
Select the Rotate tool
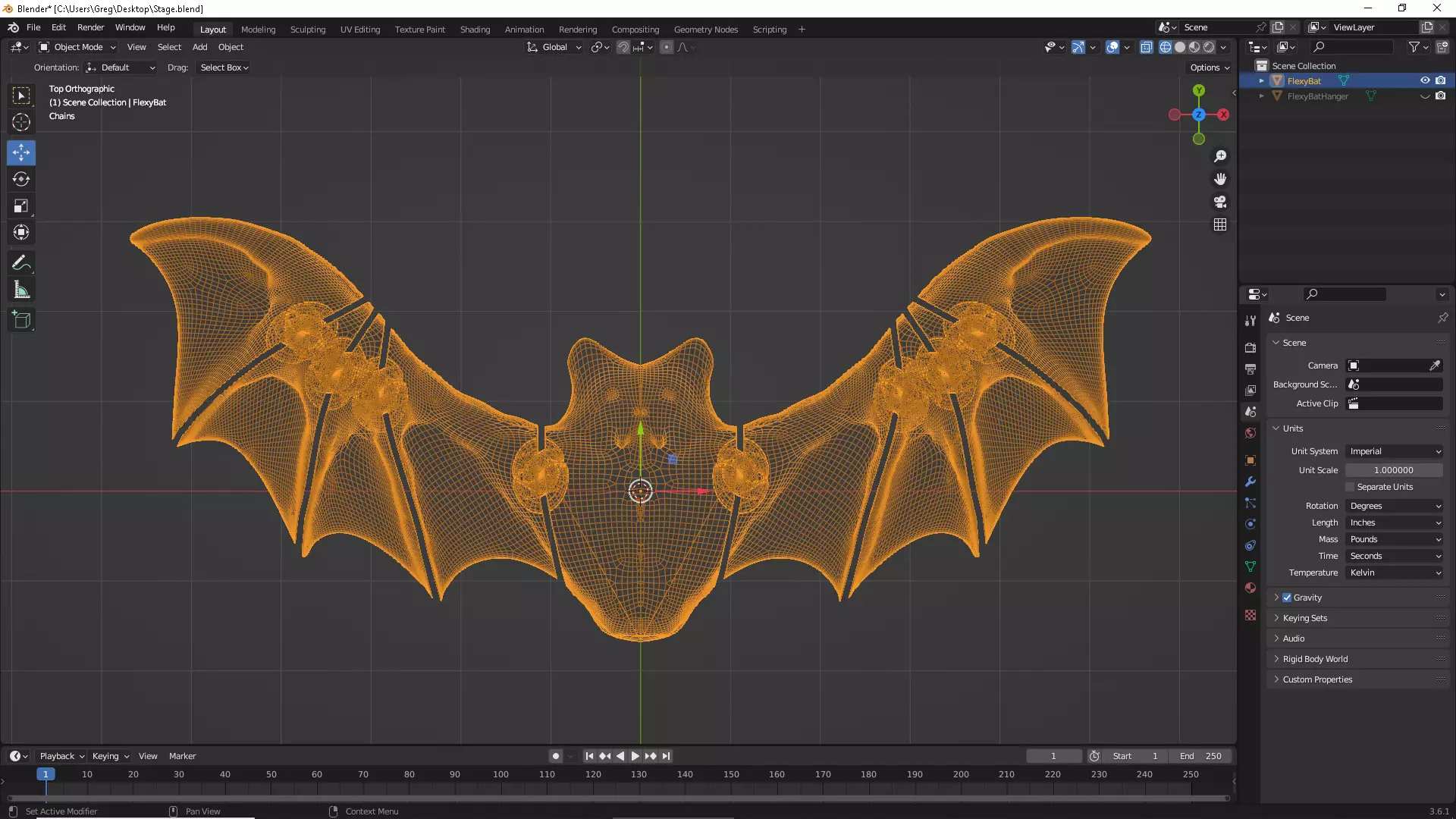tap(21, 179)
